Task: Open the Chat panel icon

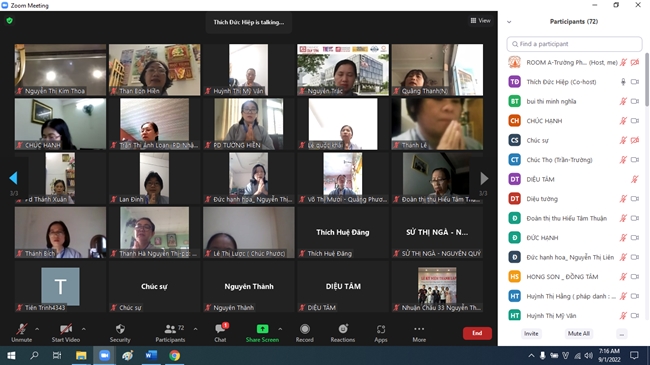Action: point(220,329)
